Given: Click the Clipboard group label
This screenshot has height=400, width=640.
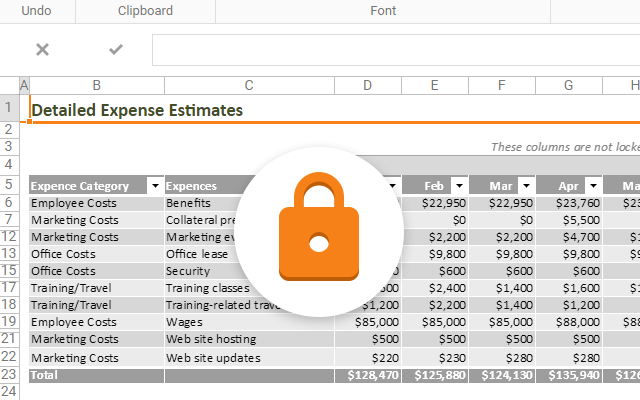Looking at the screenshot, I should [145, 11].
